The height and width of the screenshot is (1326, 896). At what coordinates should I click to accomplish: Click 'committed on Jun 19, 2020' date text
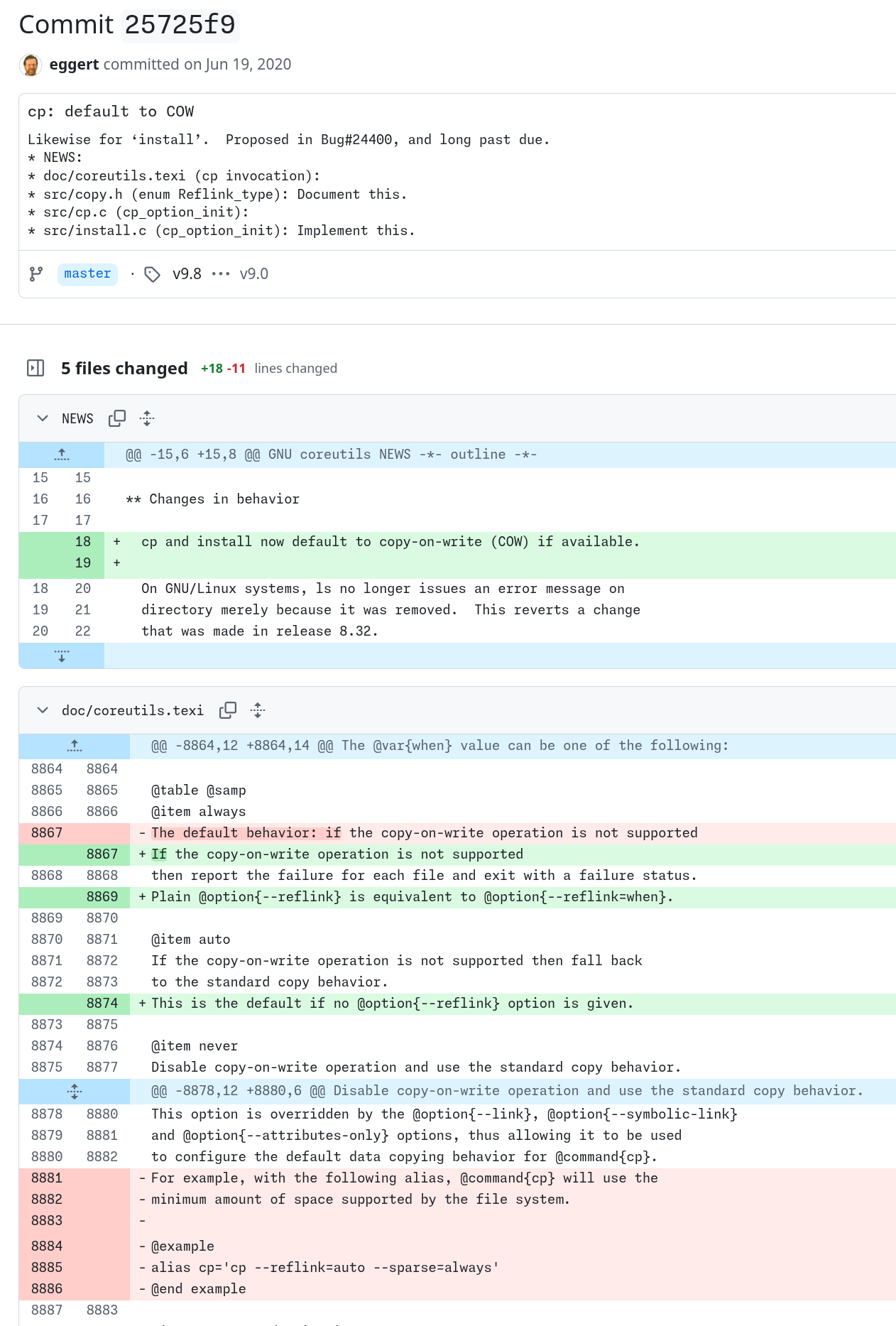[x=197, y=65]
